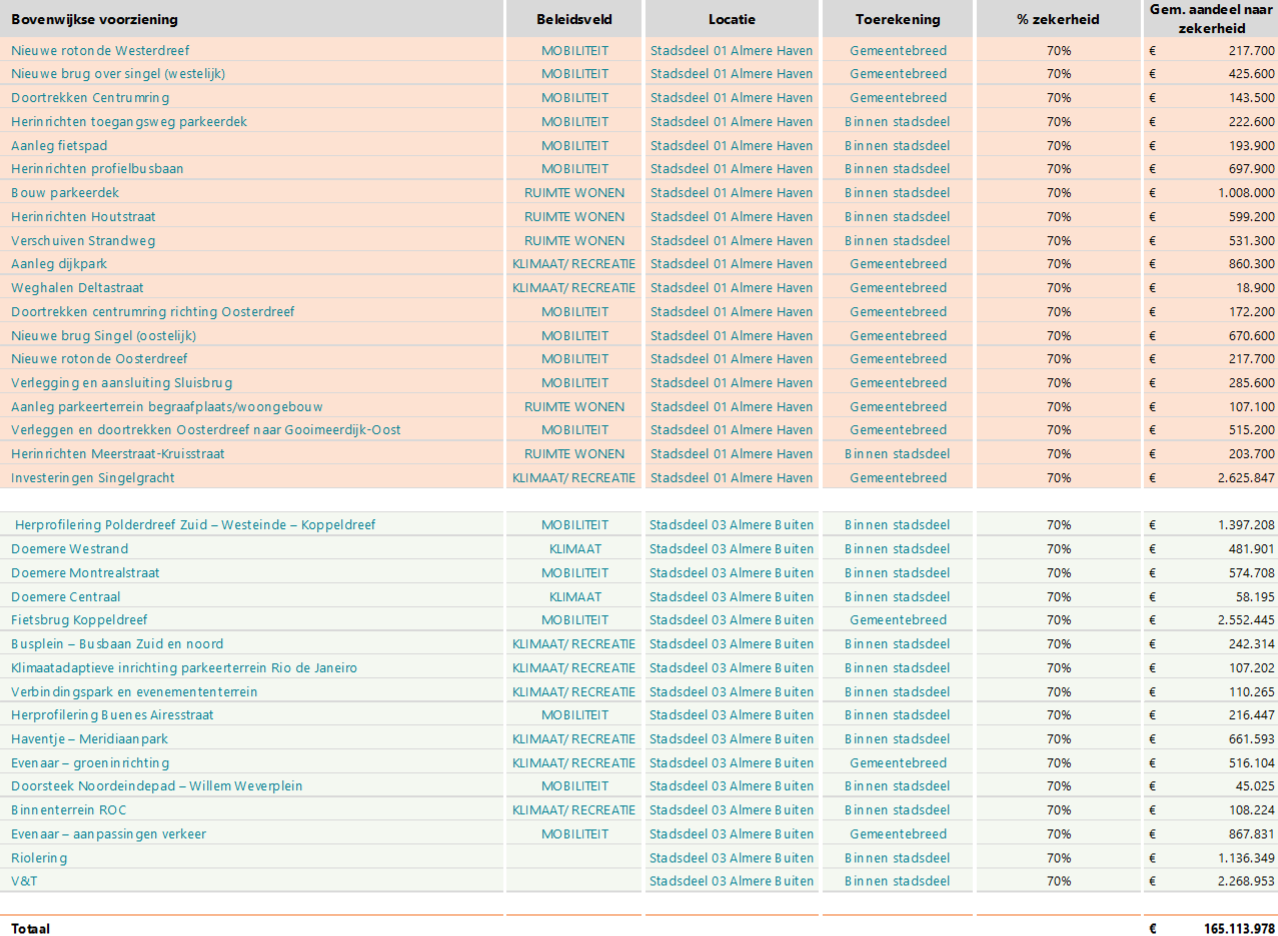Select Gem. aandeel naar zekerheid header

point(1210,19)
